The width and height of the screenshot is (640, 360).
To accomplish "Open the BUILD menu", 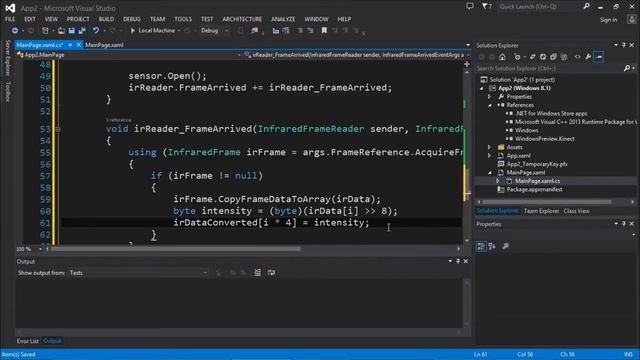I will coord(106,19).
